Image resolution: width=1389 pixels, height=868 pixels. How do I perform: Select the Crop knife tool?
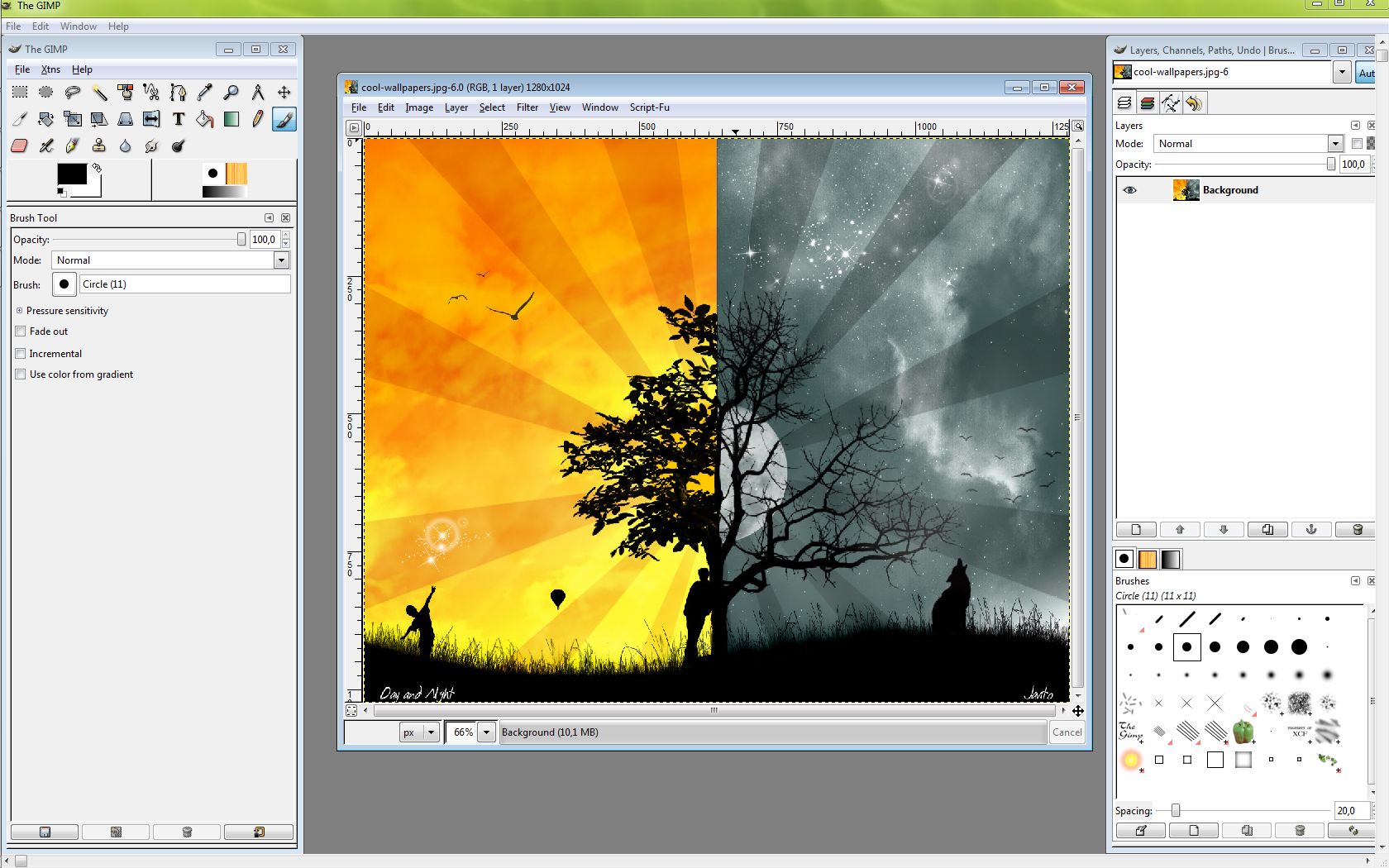(x=20, y=119)
